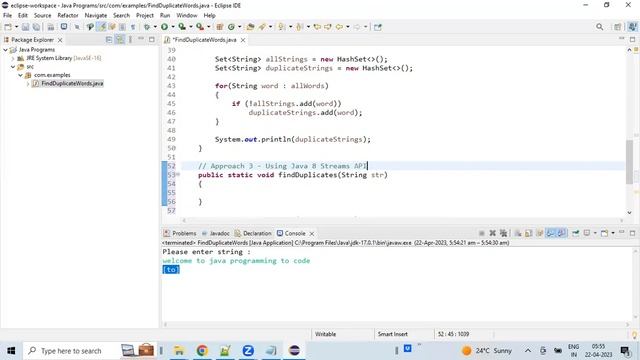Collapse the Java Programs project node
This screenshot has height=360, width=640.
pyautogui.click(x=5, y=49)
